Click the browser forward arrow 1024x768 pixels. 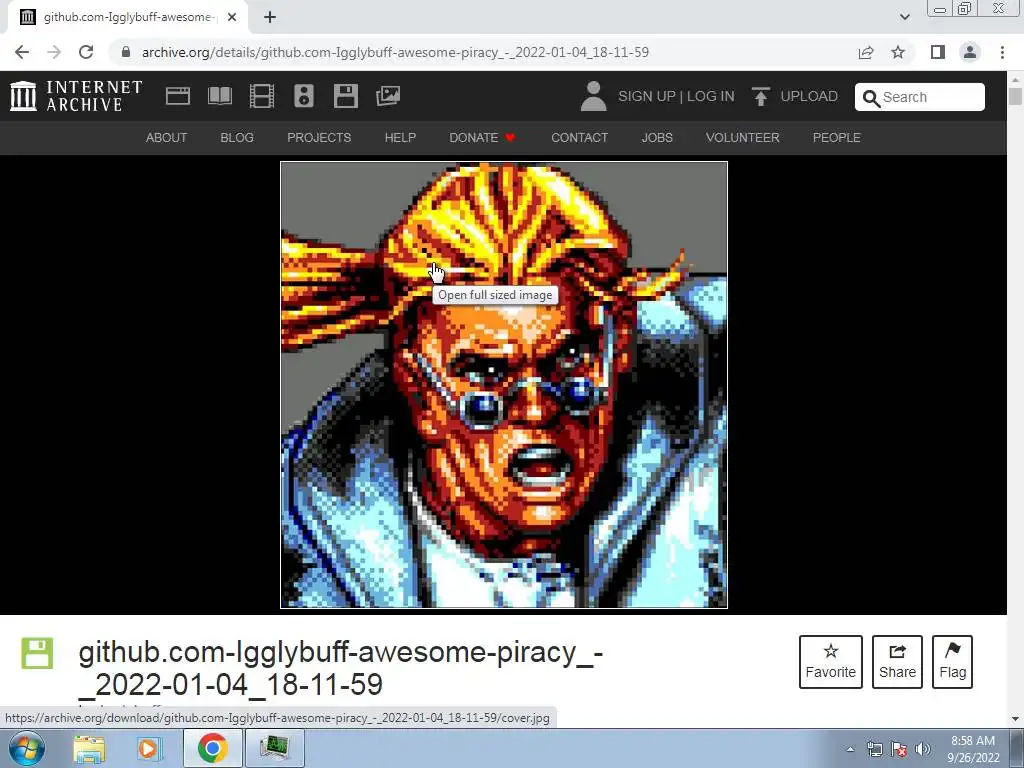point(54,52)
